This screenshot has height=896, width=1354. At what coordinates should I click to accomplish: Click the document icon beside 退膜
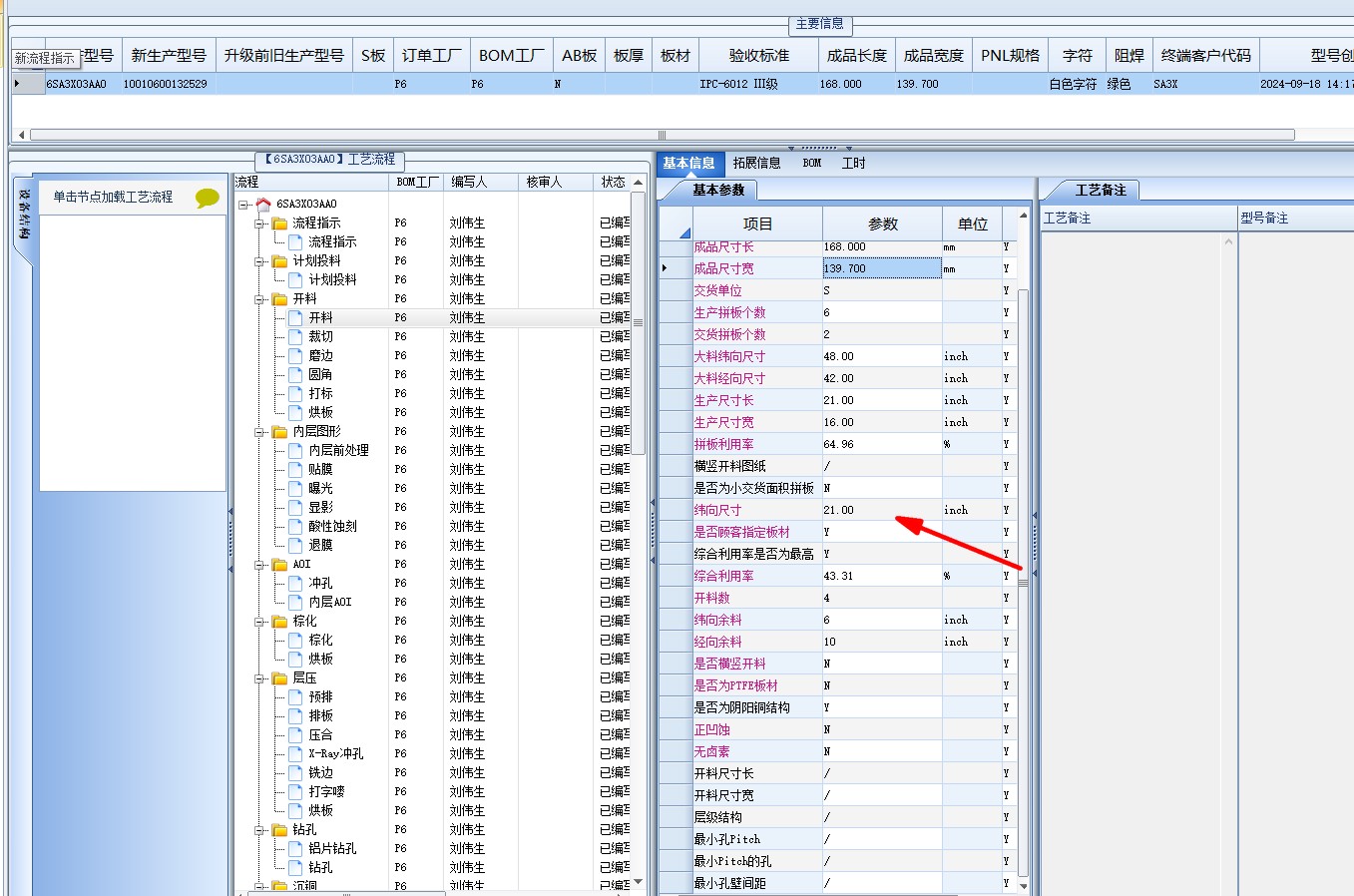coord(295,545)
